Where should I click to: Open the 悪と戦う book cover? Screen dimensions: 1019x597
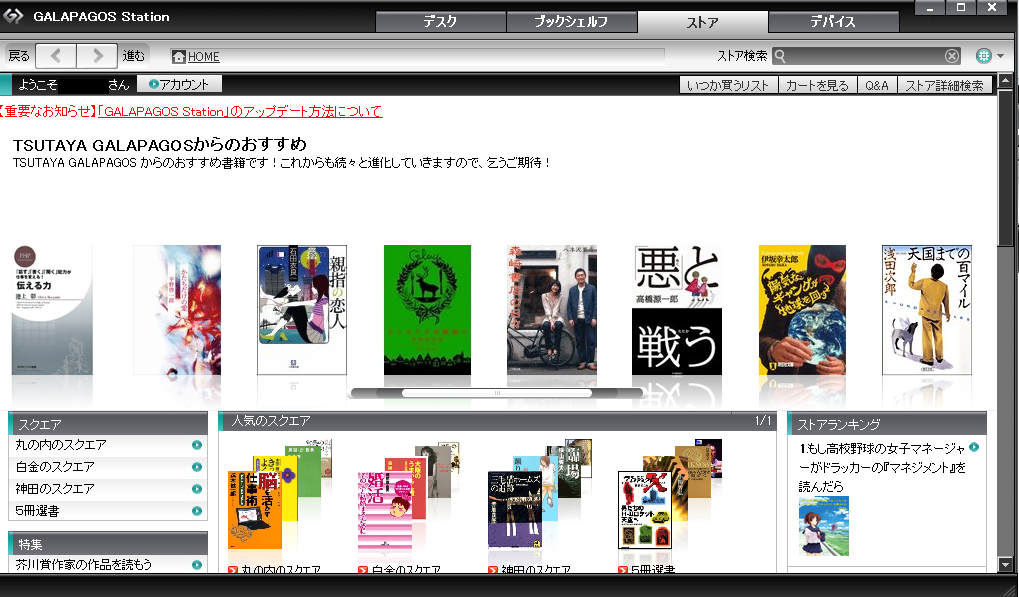pos(677,310)
